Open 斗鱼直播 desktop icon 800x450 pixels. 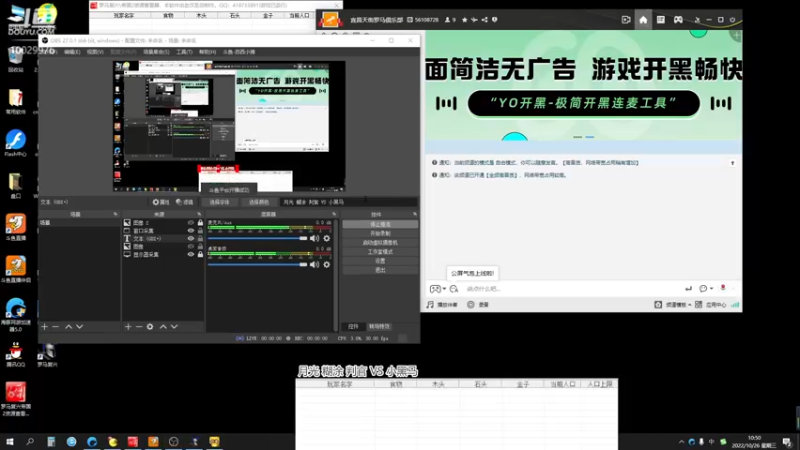tap(16, 227)
